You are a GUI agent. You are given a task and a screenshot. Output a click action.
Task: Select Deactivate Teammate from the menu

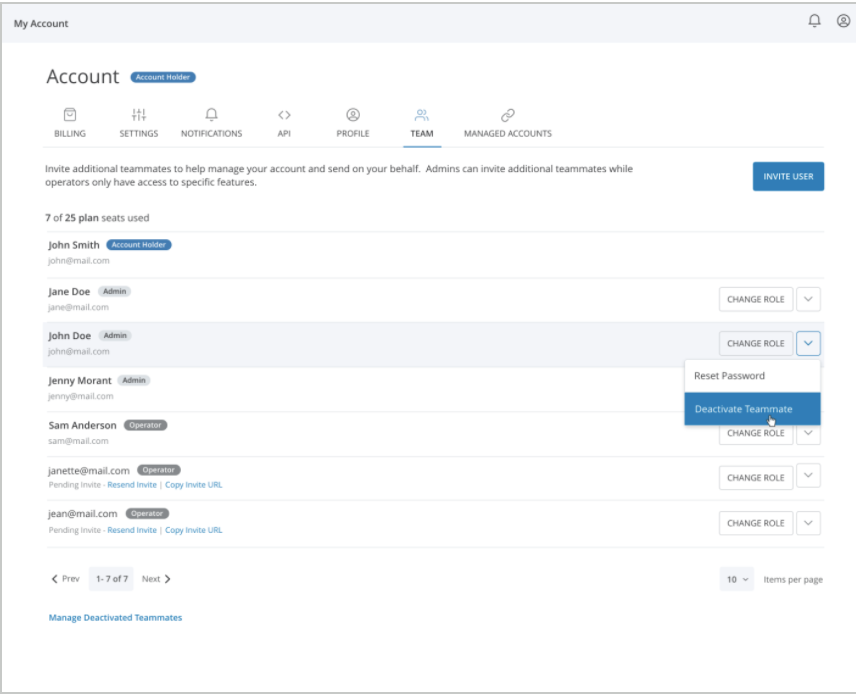coord(745,409)
